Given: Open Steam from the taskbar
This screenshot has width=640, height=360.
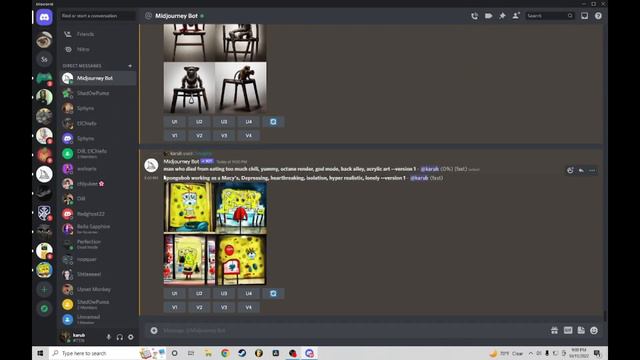Looking at the screenshot, I should (242, 353).
